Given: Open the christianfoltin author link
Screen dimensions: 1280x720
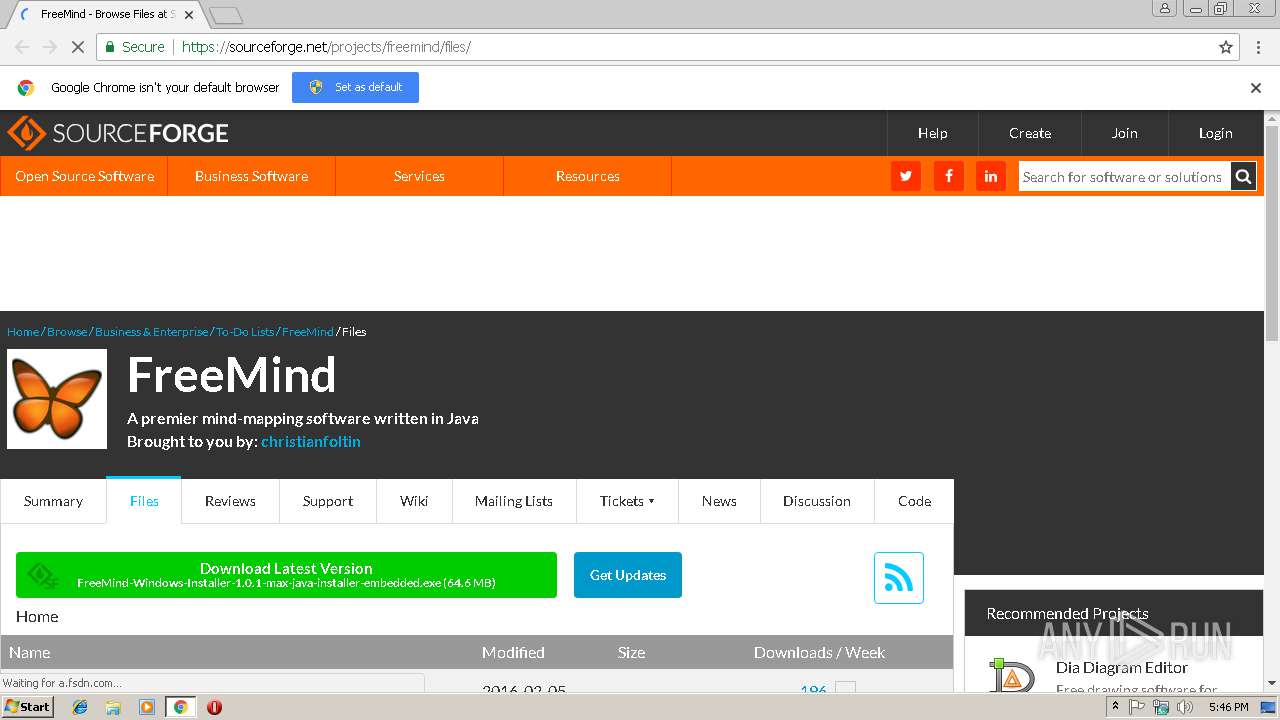Looking at the screenshot, I should [x=311, y=441].
